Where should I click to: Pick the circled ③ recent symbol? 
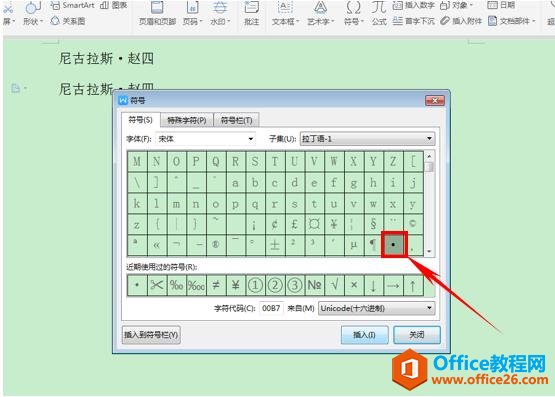tap(294, 284)
